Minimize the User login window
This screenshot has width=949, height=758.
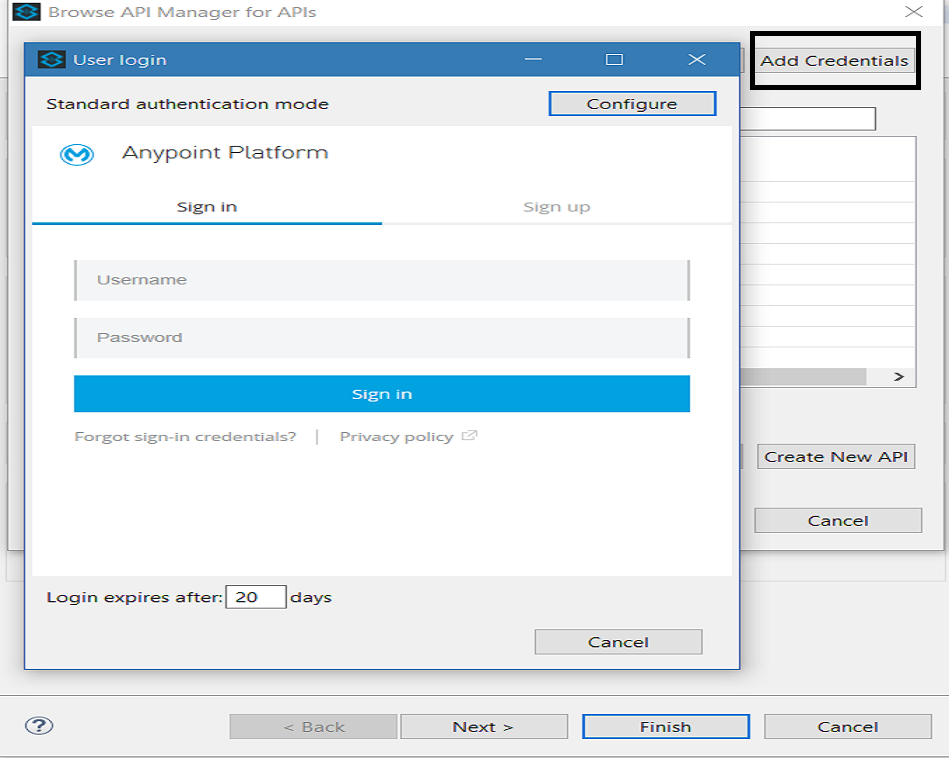tap(533, 59)
